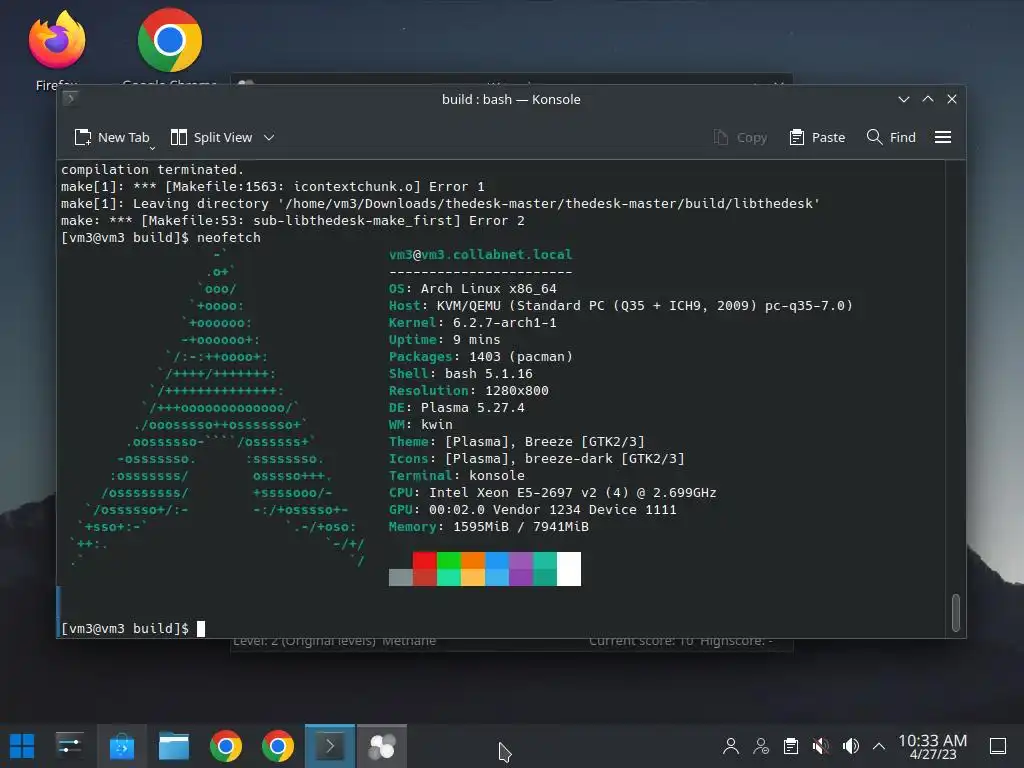Viewport: 1024px width, 768px height.
Task: Open the clipboard tray icon
Action: pos(790,746)
